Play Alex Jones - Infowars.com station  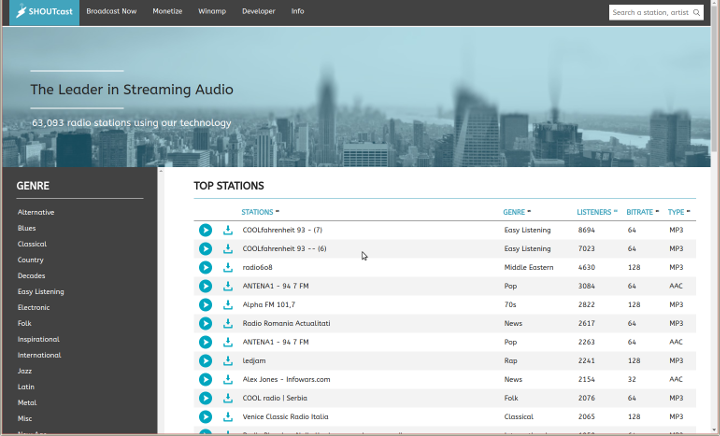click(x=205, y=380)
